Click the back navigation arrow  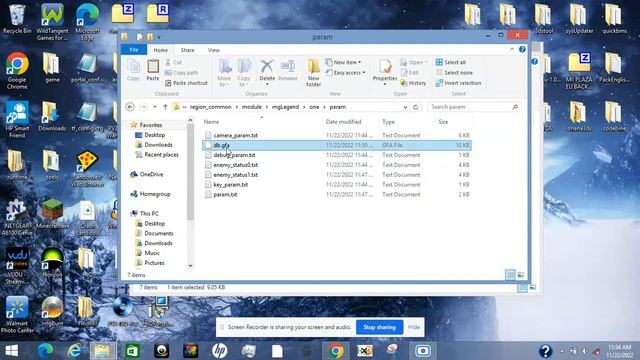coord(130,107)
